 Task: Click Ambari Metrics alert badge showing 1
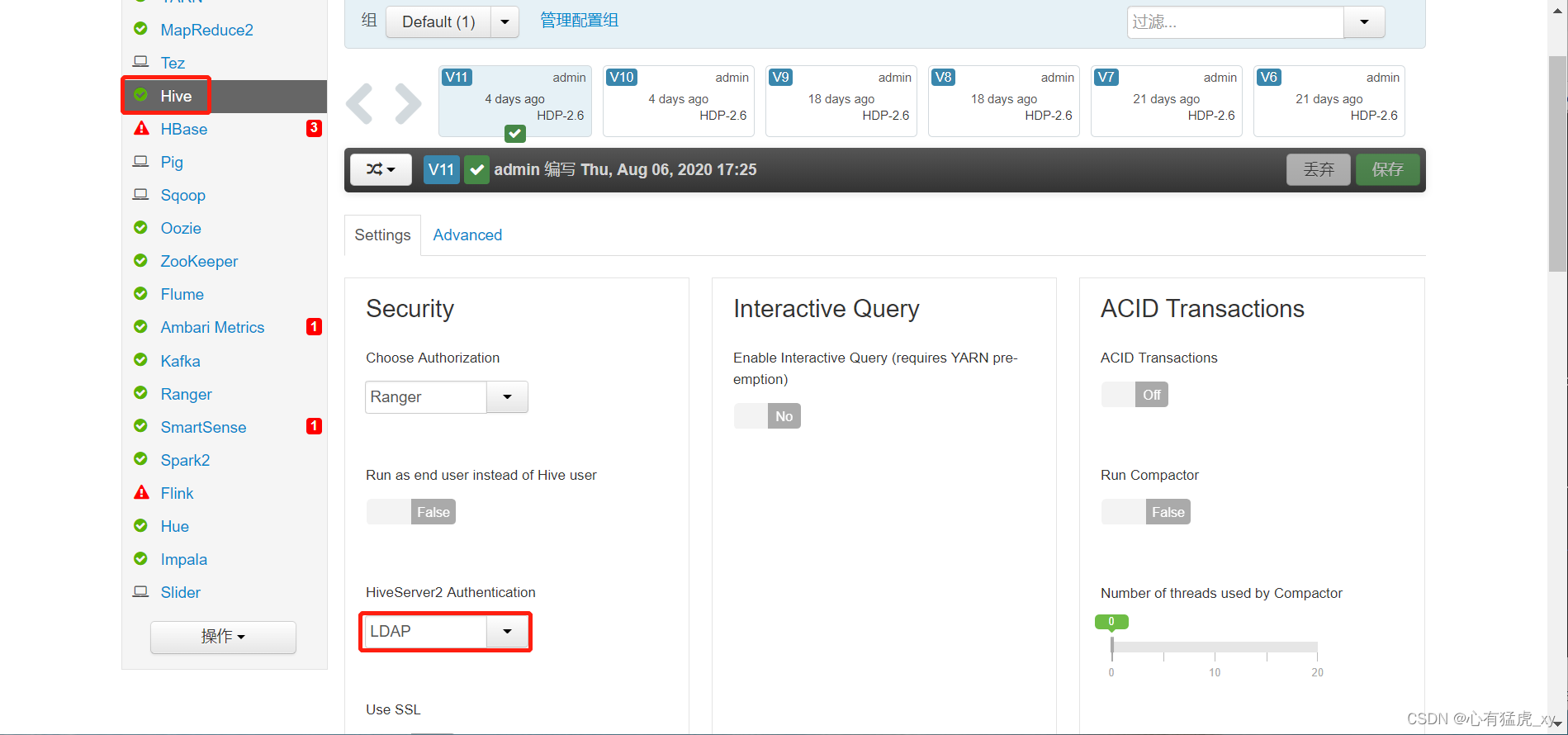coord(314,326)
